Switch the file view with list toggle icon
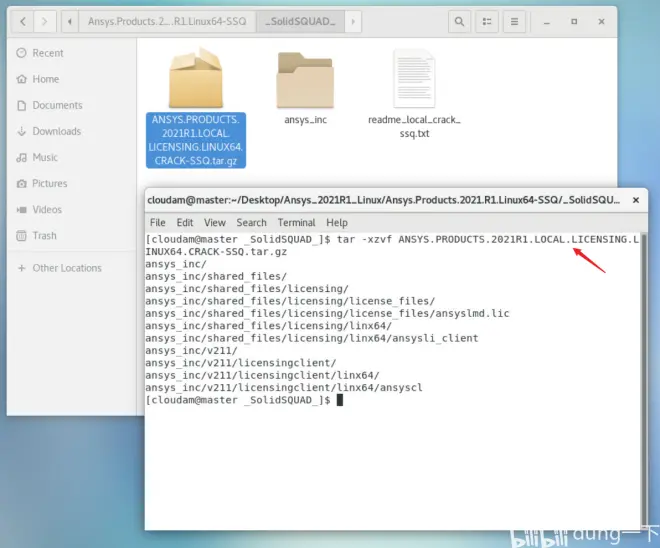The width and height of the screenshot is (660, 548). (x=487, y=21)
